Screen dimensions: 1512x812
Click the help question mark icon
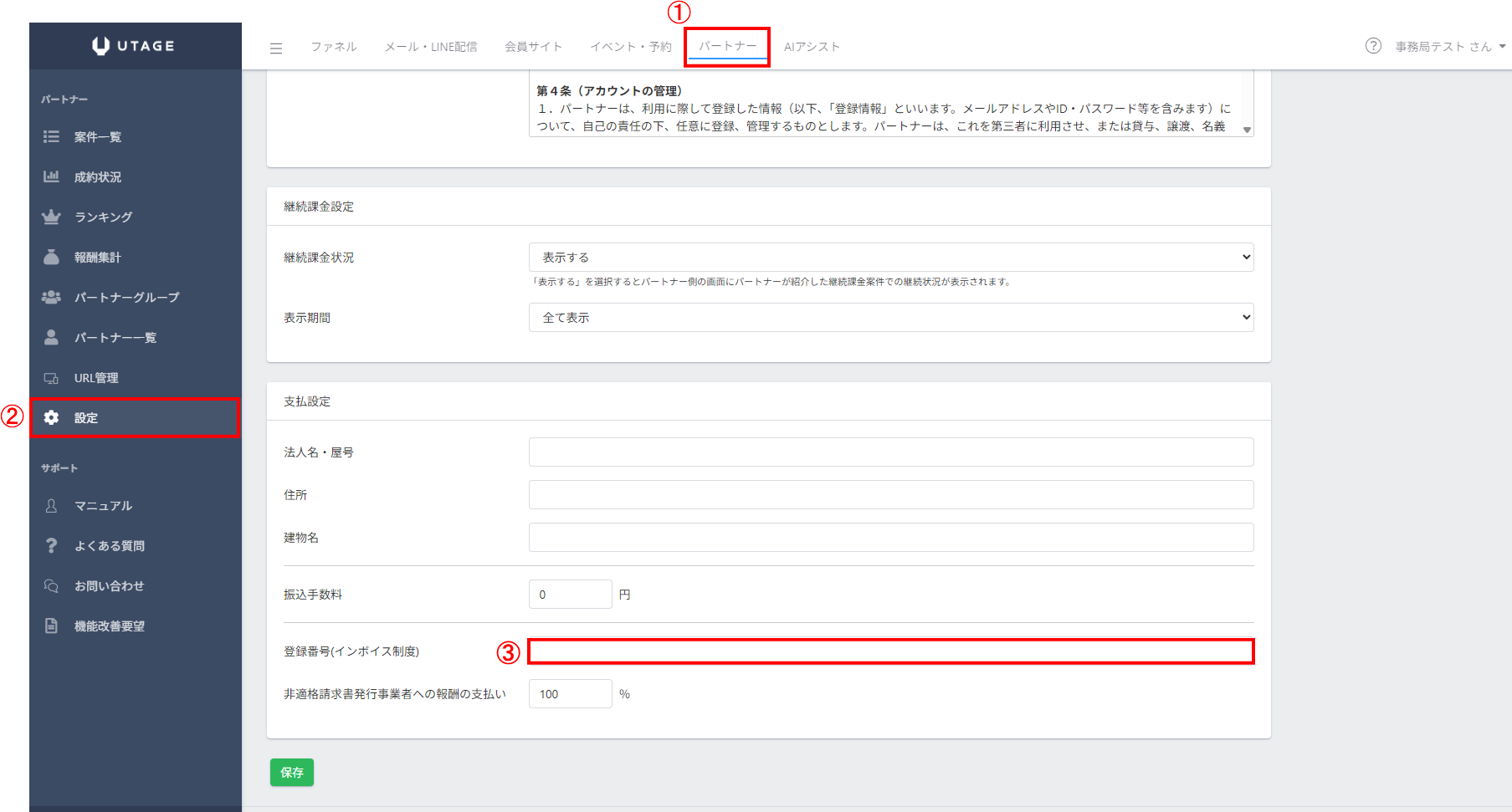(x=1373, y=46)
